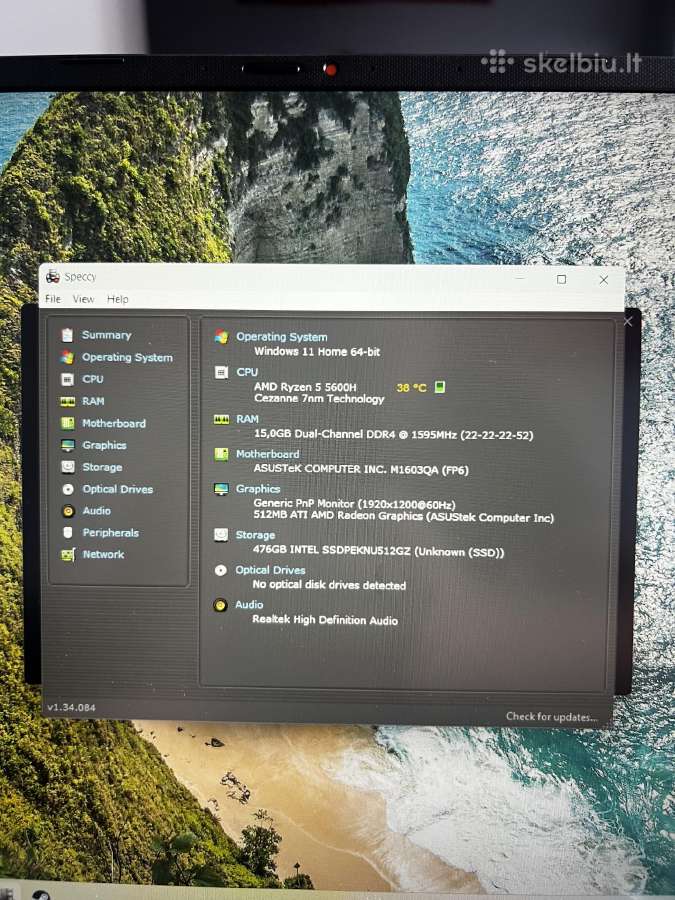Click the RAM module icon in sidebar
Viewport: 675px width, 900px height.
(x=68, y=401)
